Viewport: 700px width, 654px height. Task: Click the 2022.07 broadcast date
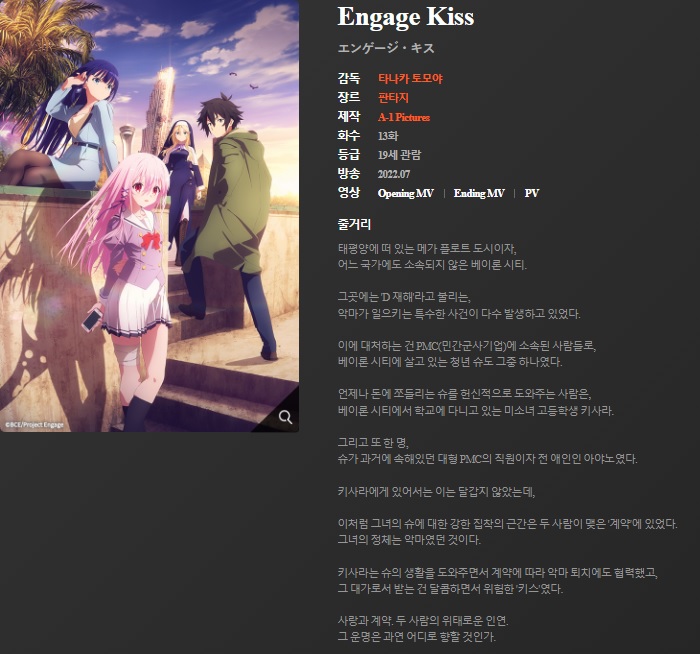(394, 174)
